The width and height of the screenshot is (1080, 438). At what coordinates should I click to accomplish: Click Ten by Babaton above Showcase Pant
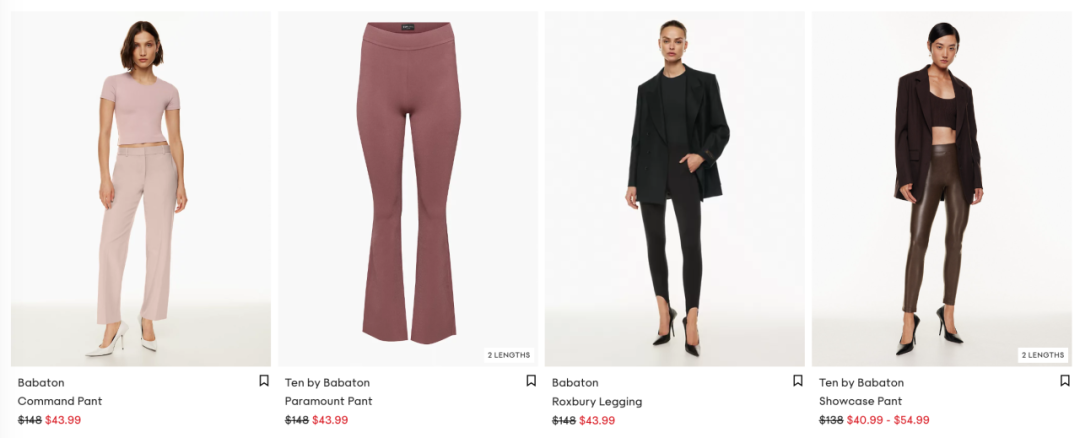click(861, 382)
